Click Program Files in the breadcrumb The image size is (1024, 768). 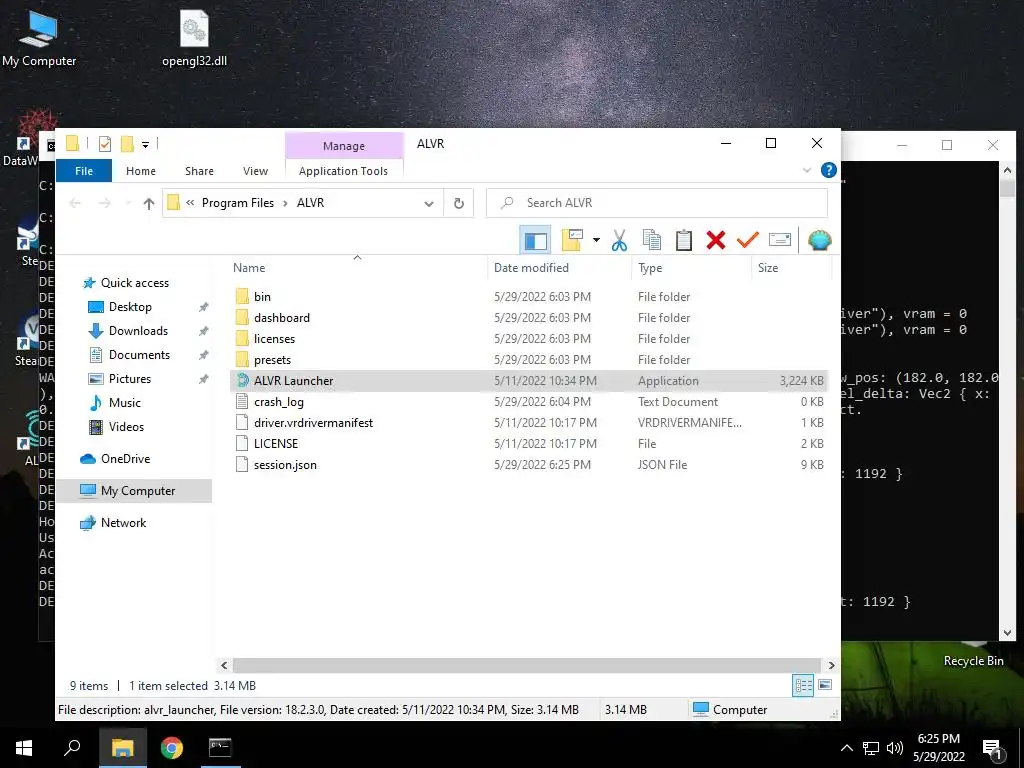238,203
